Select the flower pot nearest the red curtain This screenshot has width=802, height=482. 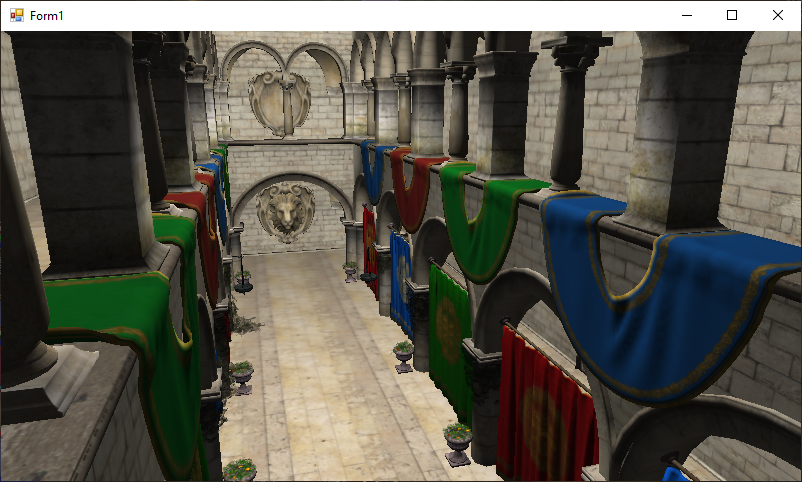tap(458, 443)
